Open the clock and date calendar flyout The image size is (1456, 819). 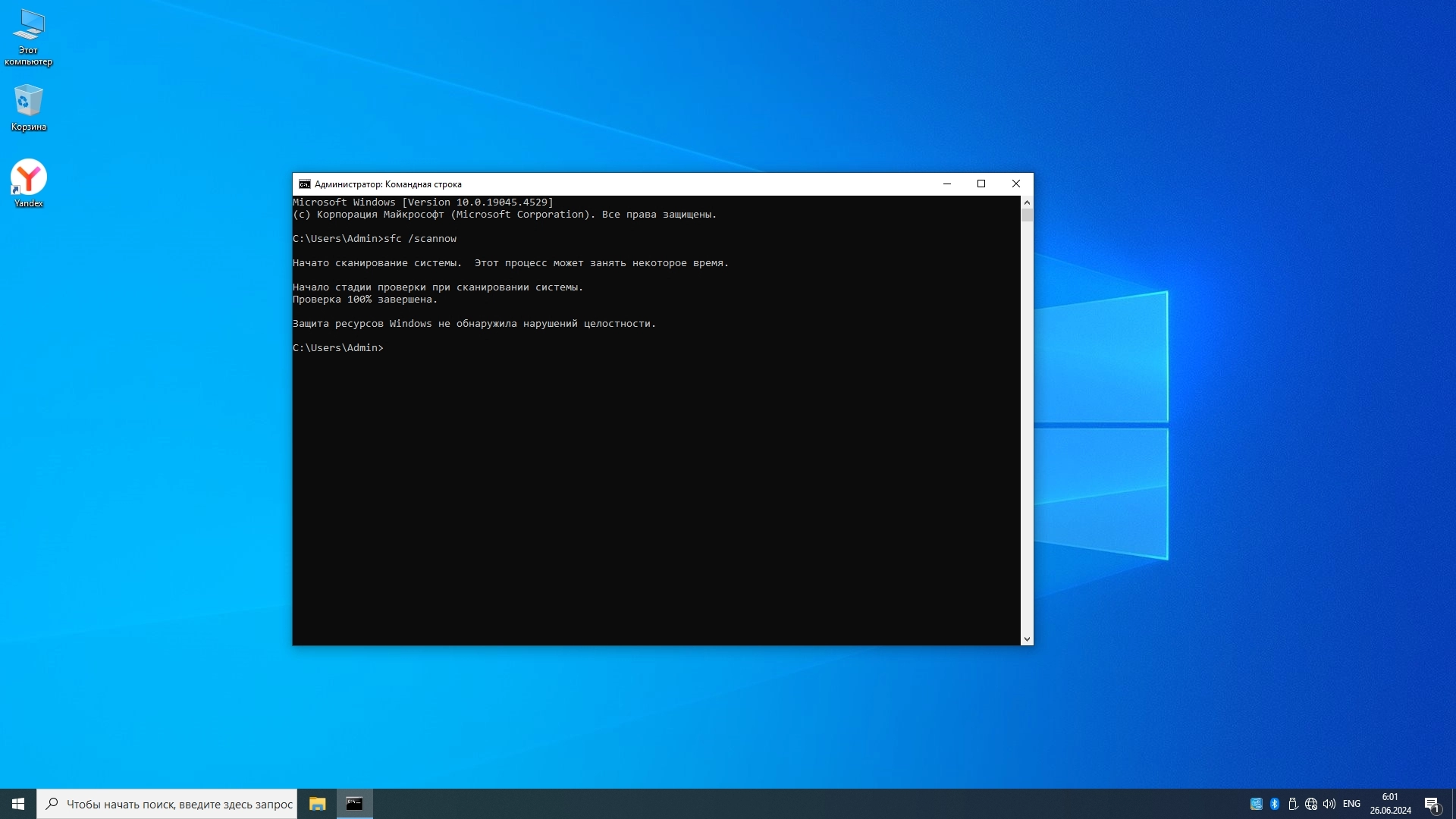click(x=1390, y=804)
